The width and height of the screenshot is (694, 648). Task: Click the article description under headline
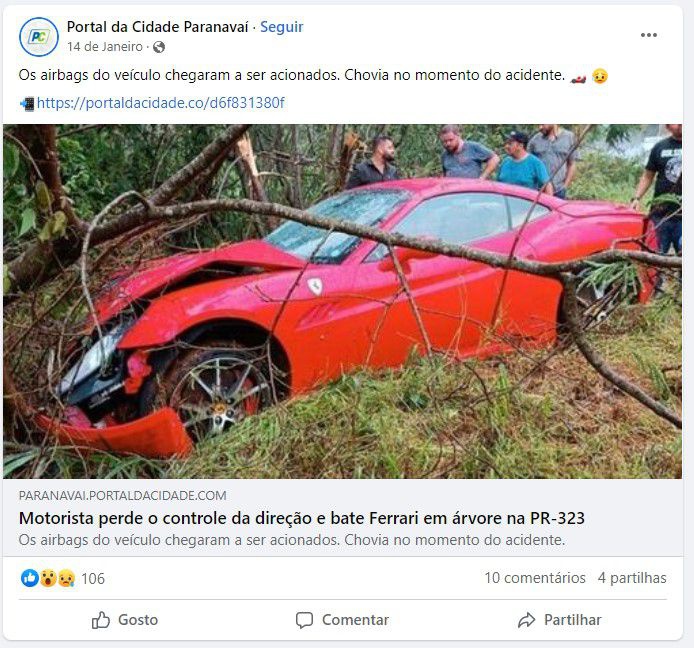coord(292,540)
